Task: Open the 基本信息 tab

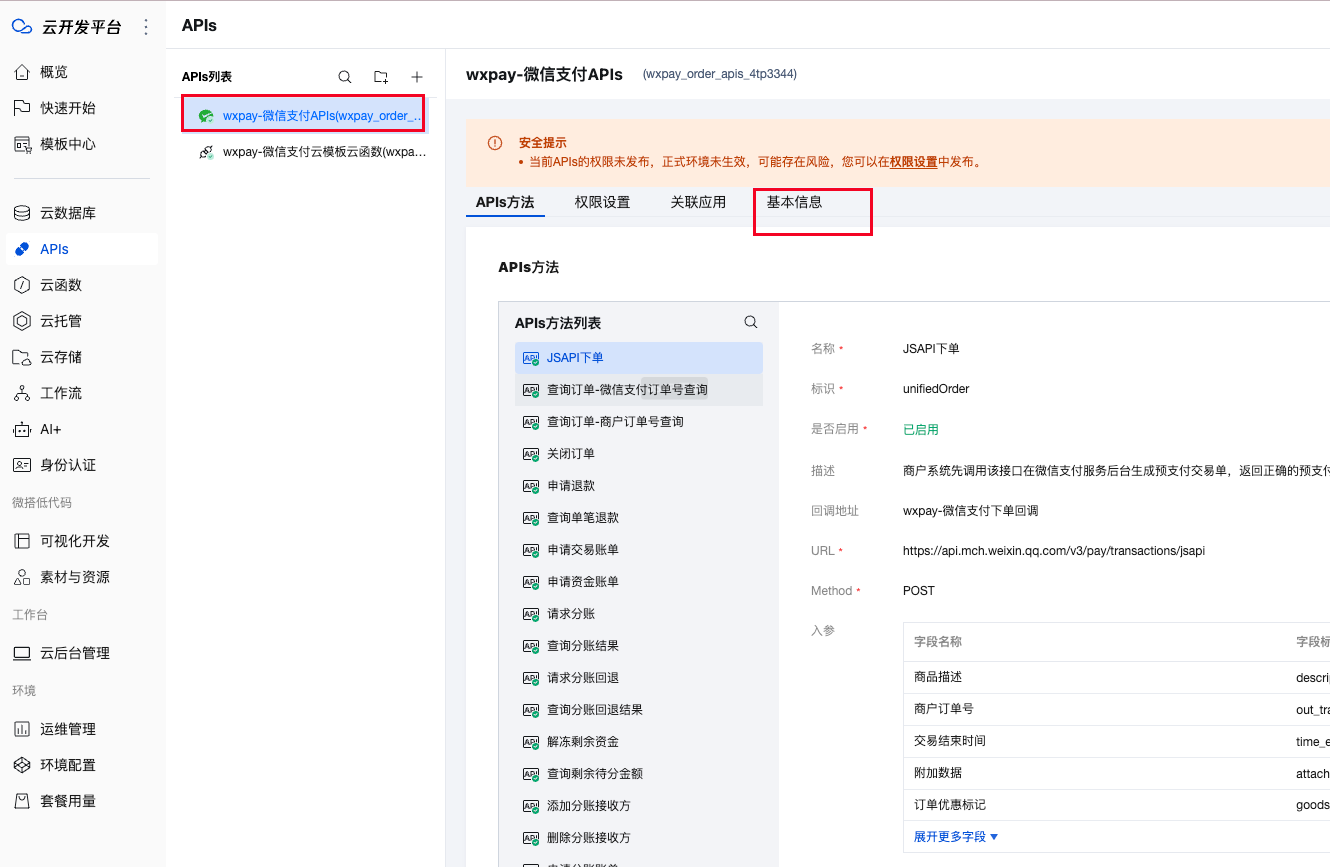Action: (795, 202)
